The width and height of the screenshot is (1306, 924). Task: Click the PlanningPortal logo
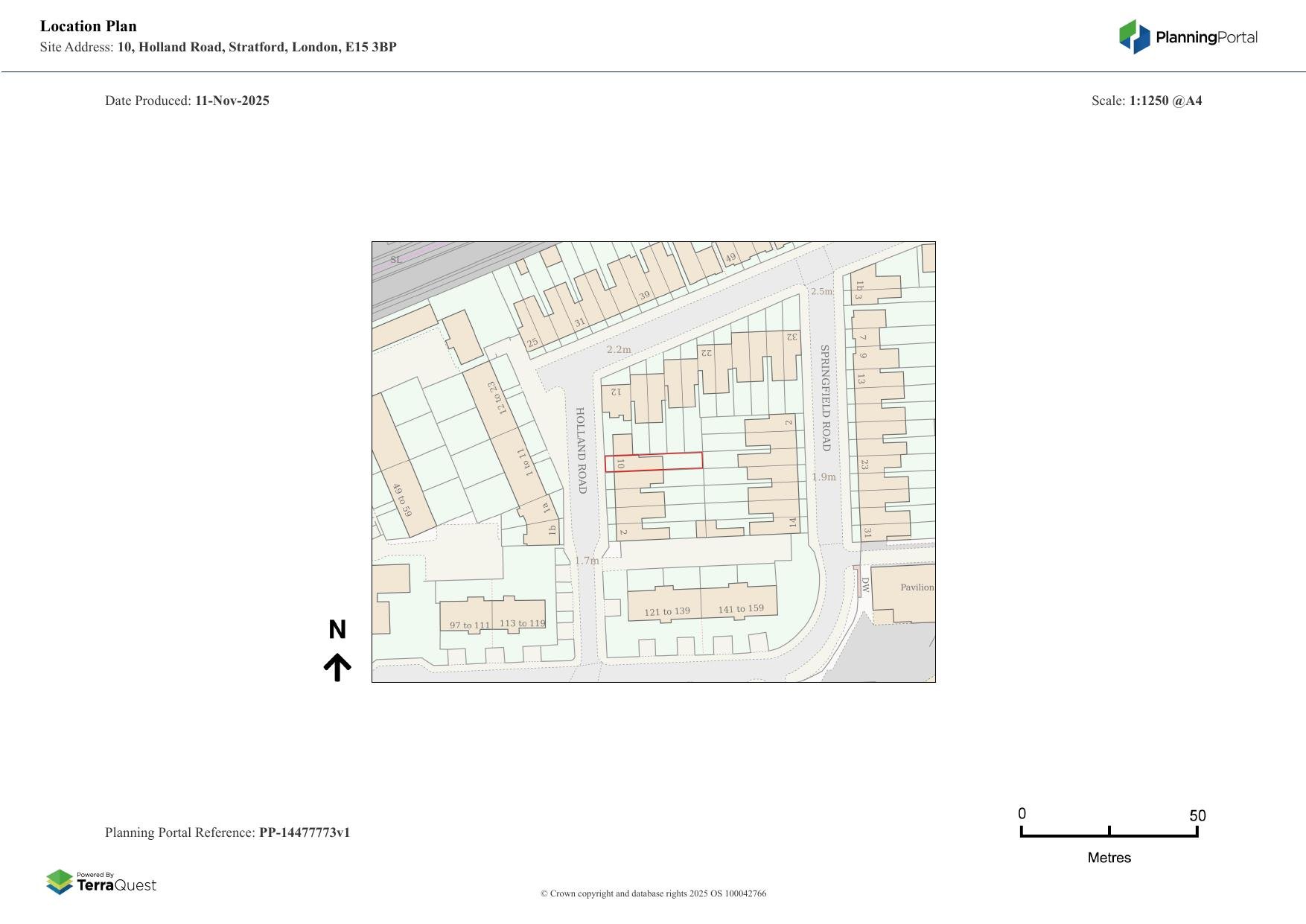point(1188,37)
